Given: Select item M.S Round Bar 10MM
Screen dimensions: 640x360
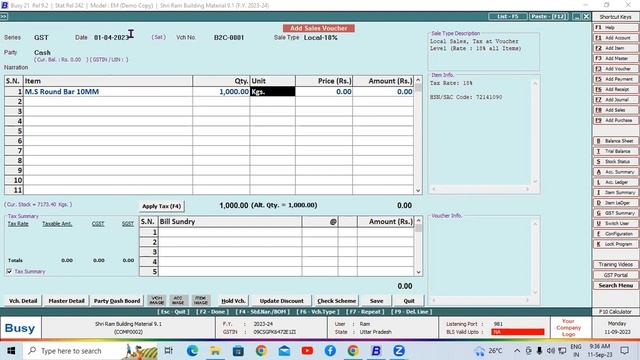Looking at the screenshot, I should (108, 91).
